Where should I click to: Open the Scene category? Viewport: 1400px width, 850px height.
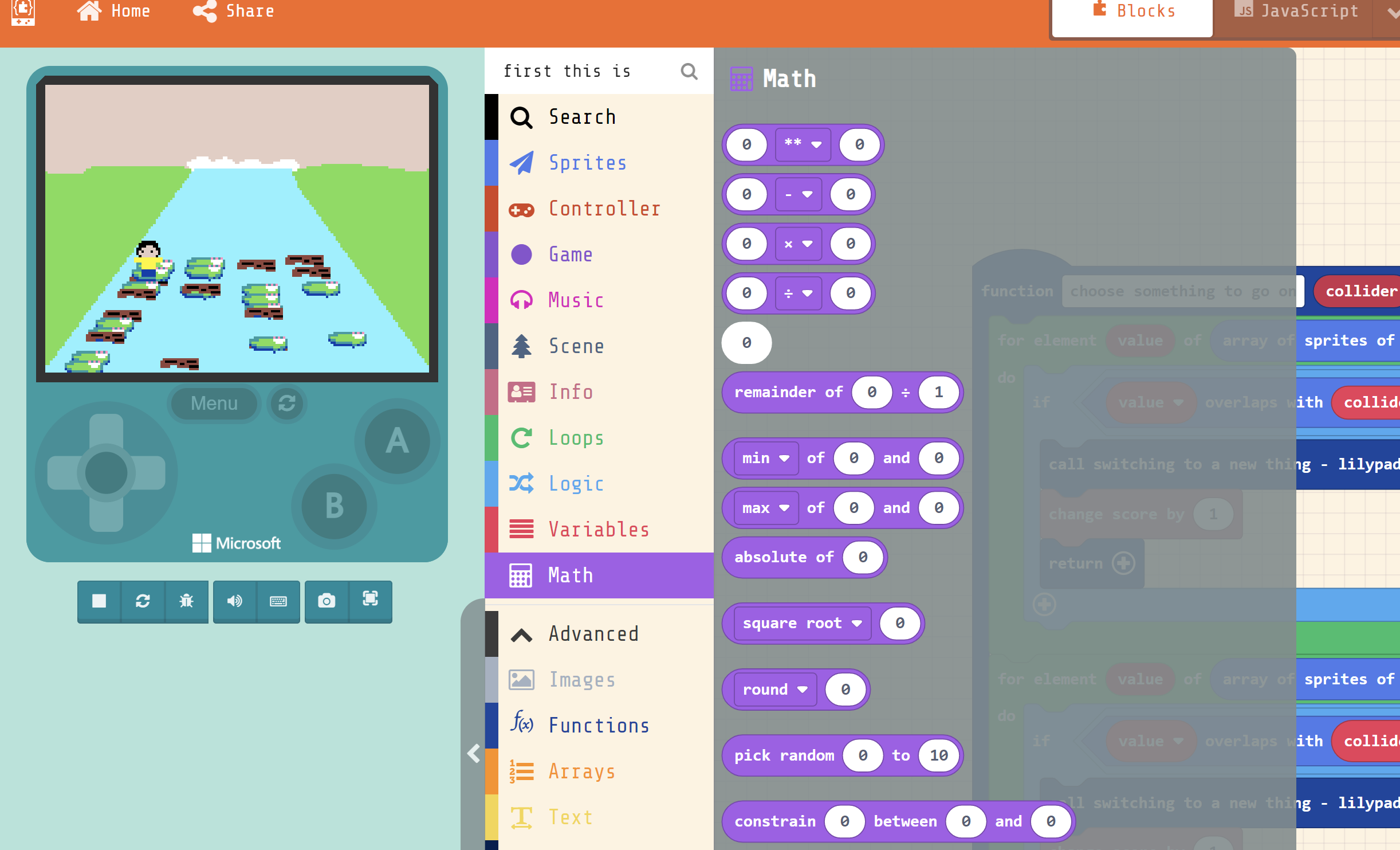pos(599,346)
